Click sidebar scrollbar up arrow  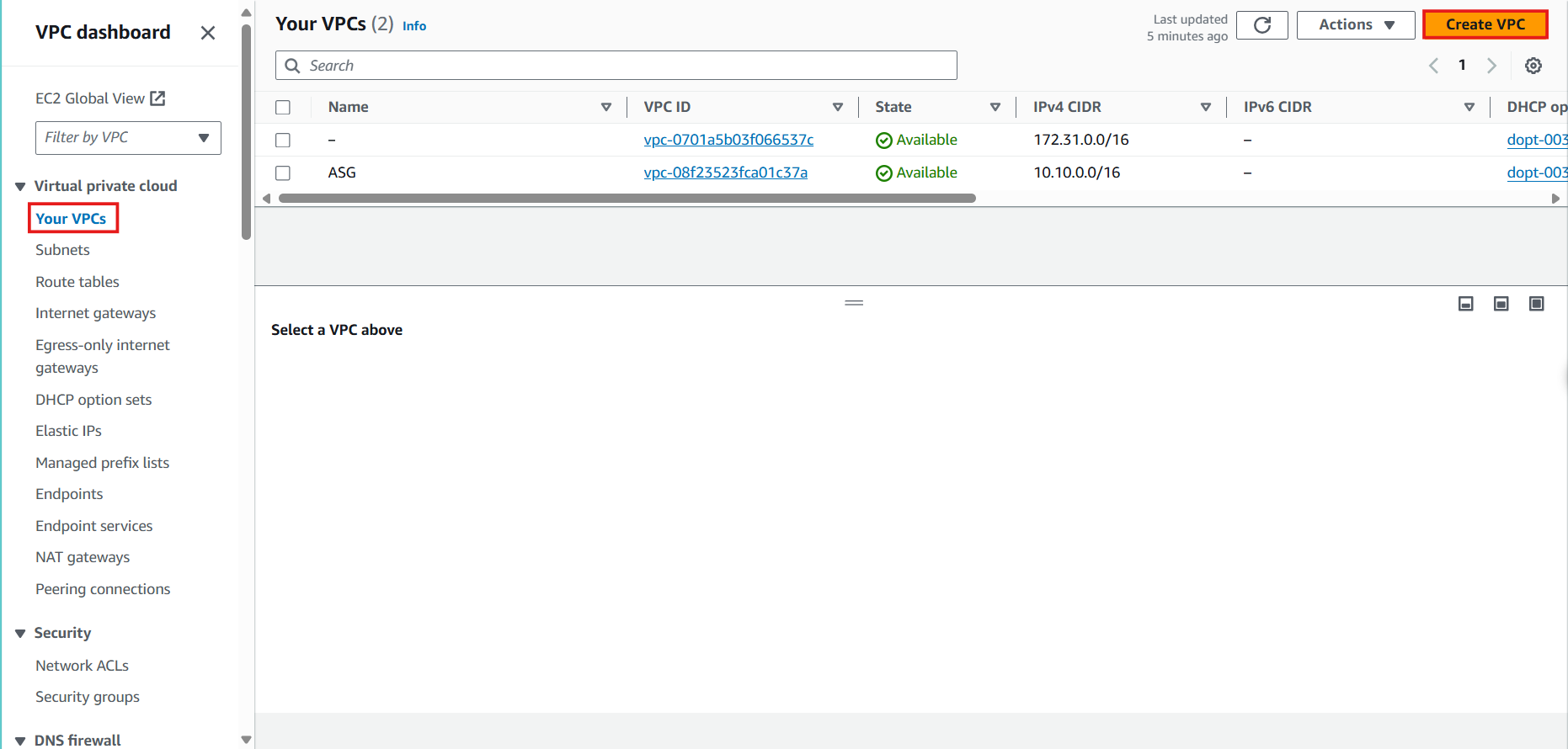pos(246,13)
